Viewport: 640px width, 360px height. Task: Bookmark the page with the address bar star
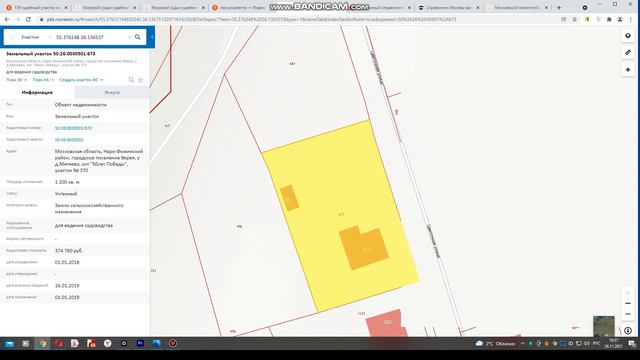[x=574, y=19]
